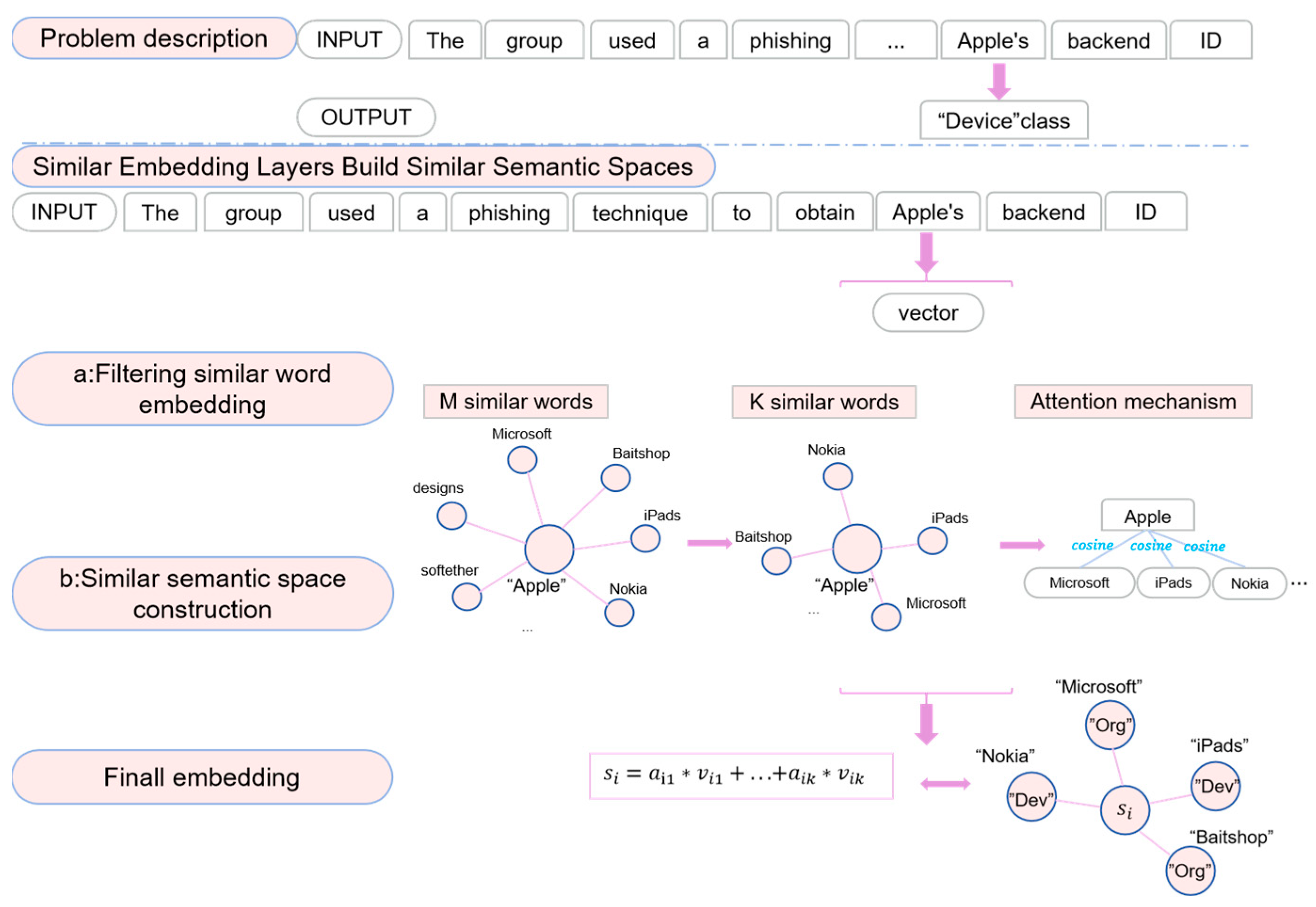
Task: Click the "Device"class box
Action: [x=1003, y=120]
